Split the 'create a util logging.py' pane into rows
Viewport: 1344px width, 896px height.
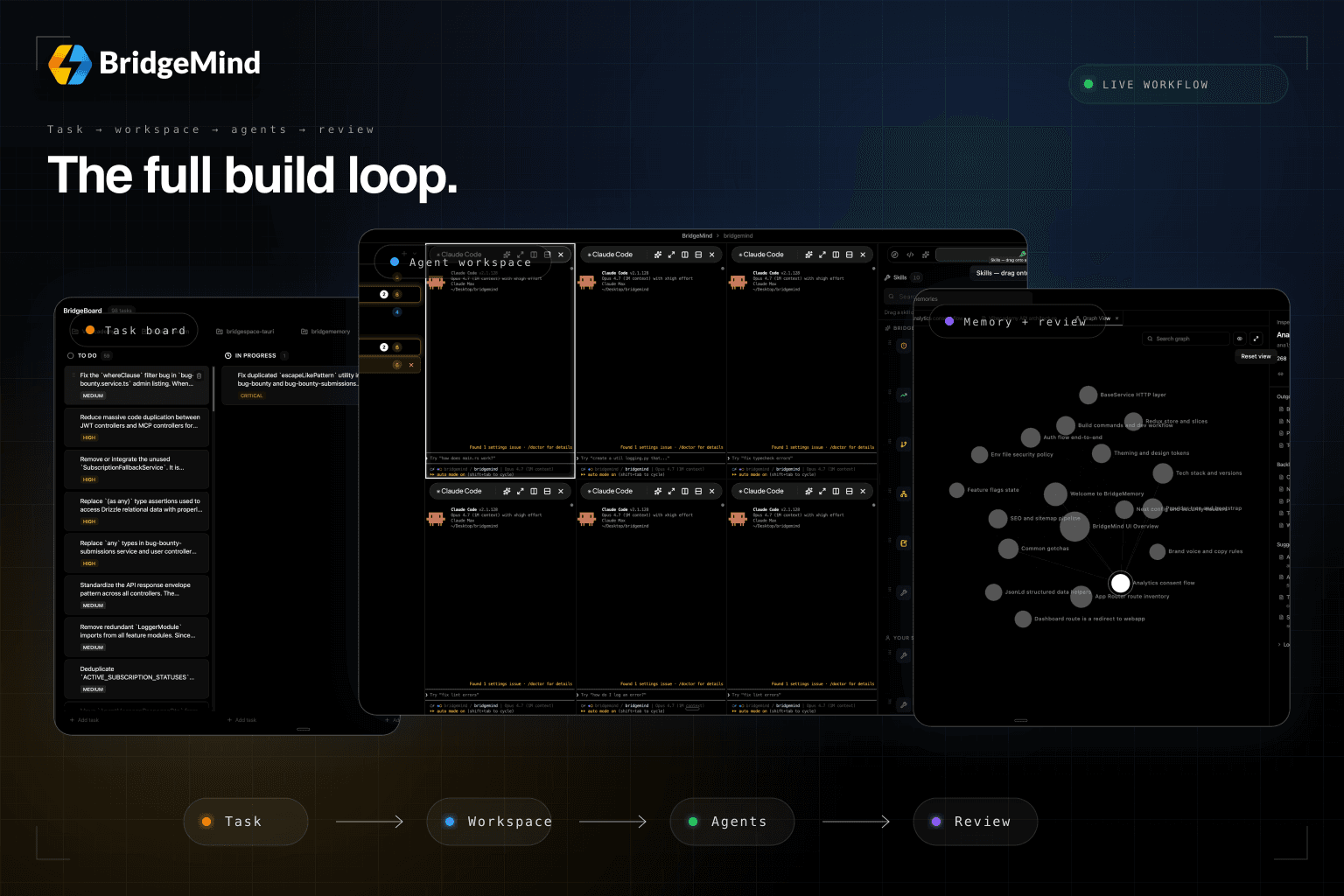pos(698,255)
